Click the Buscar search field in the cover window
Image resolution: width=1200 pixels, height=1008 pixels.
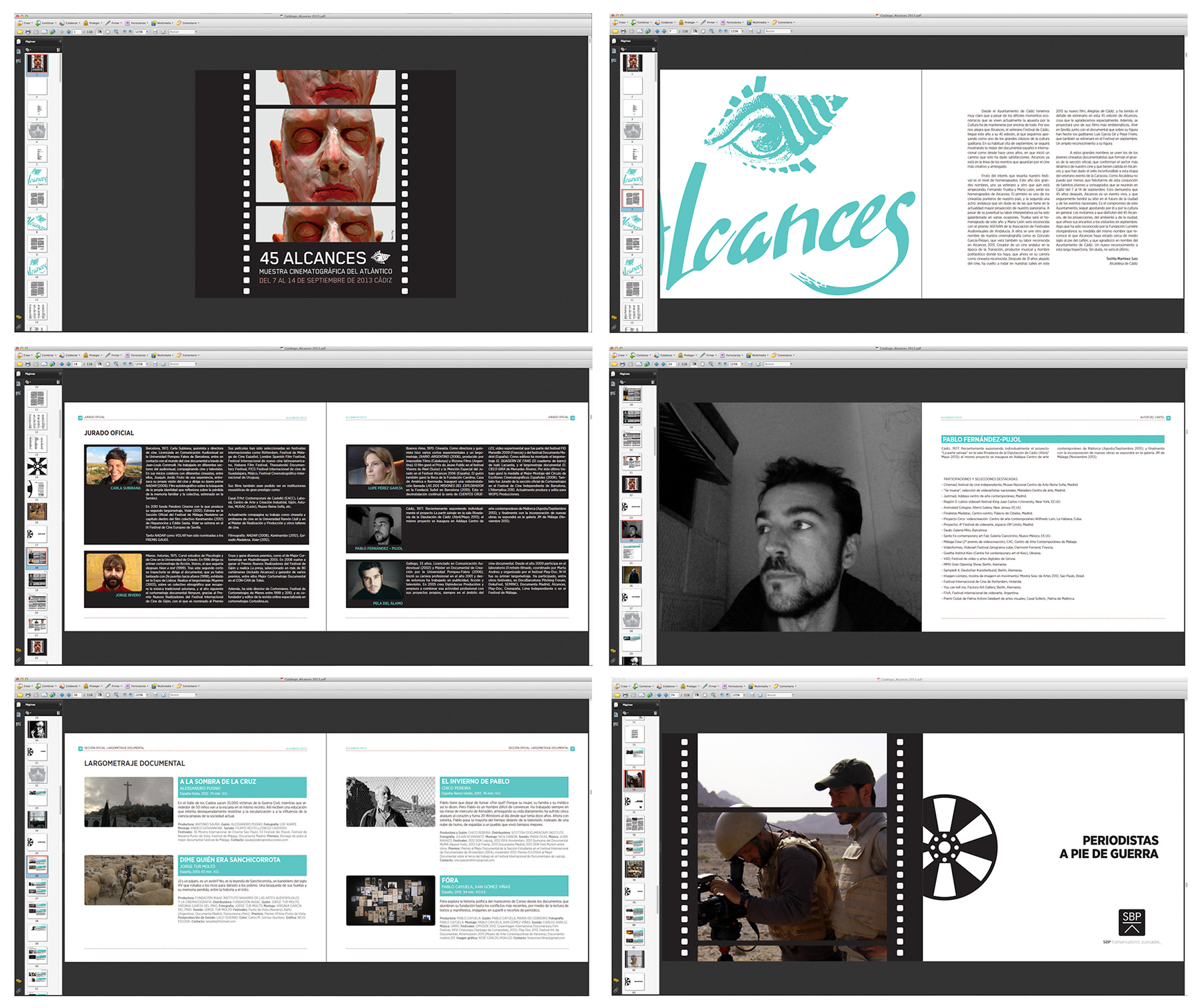(183, 31)
